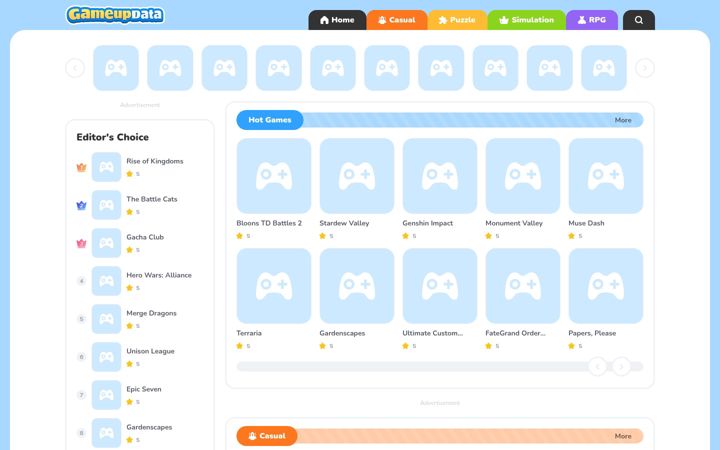
Task: Click the Rise of Kingdoms game icon
Action: tap(107, 167)
